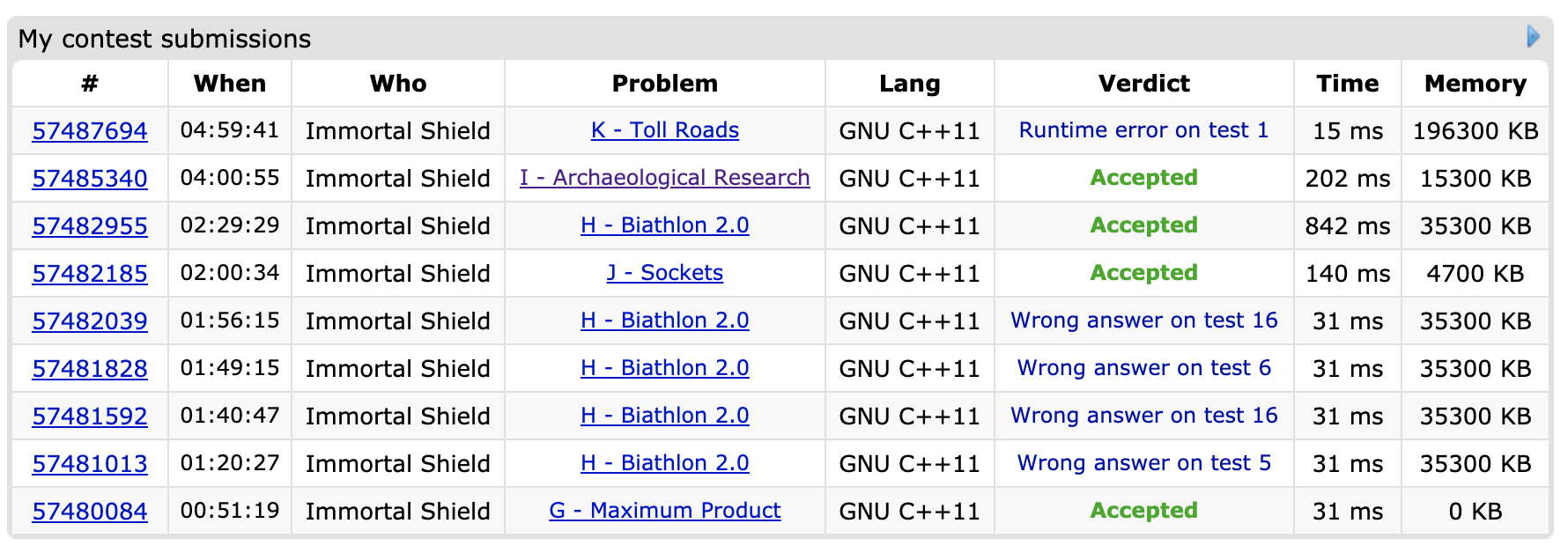Click Wrong answer on test 6 verdict
1568x553 pixels.
coord(1143,368)
